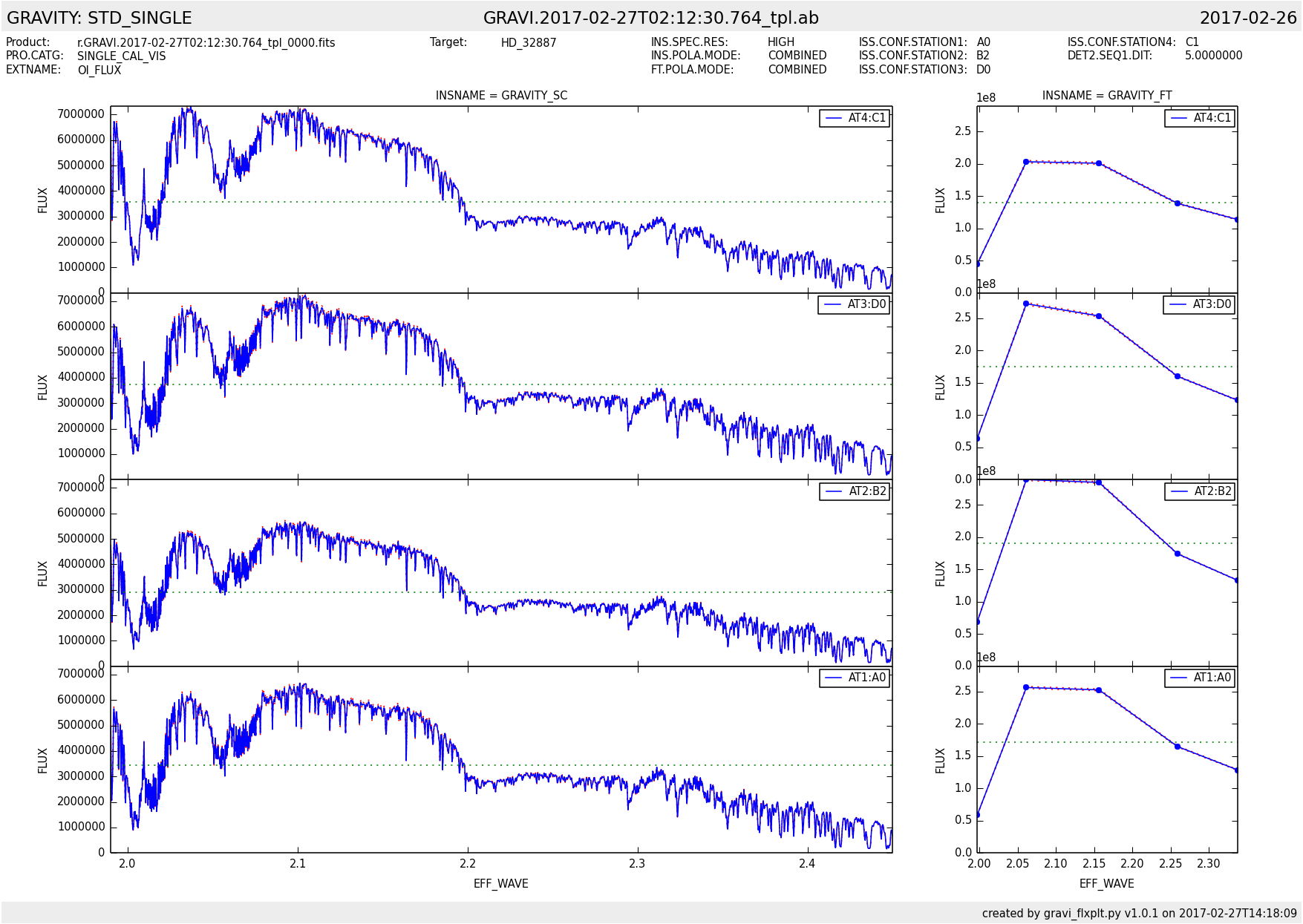Click the AT3:D0 legend in the FT plot

1199,304
